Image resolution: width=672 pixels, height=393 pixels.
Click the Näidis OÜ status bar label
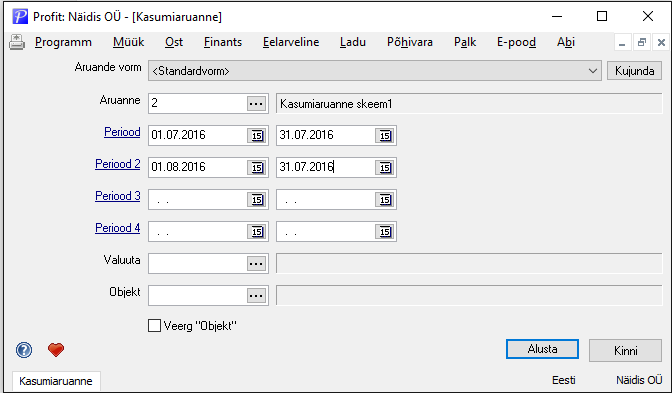[639, 380]
